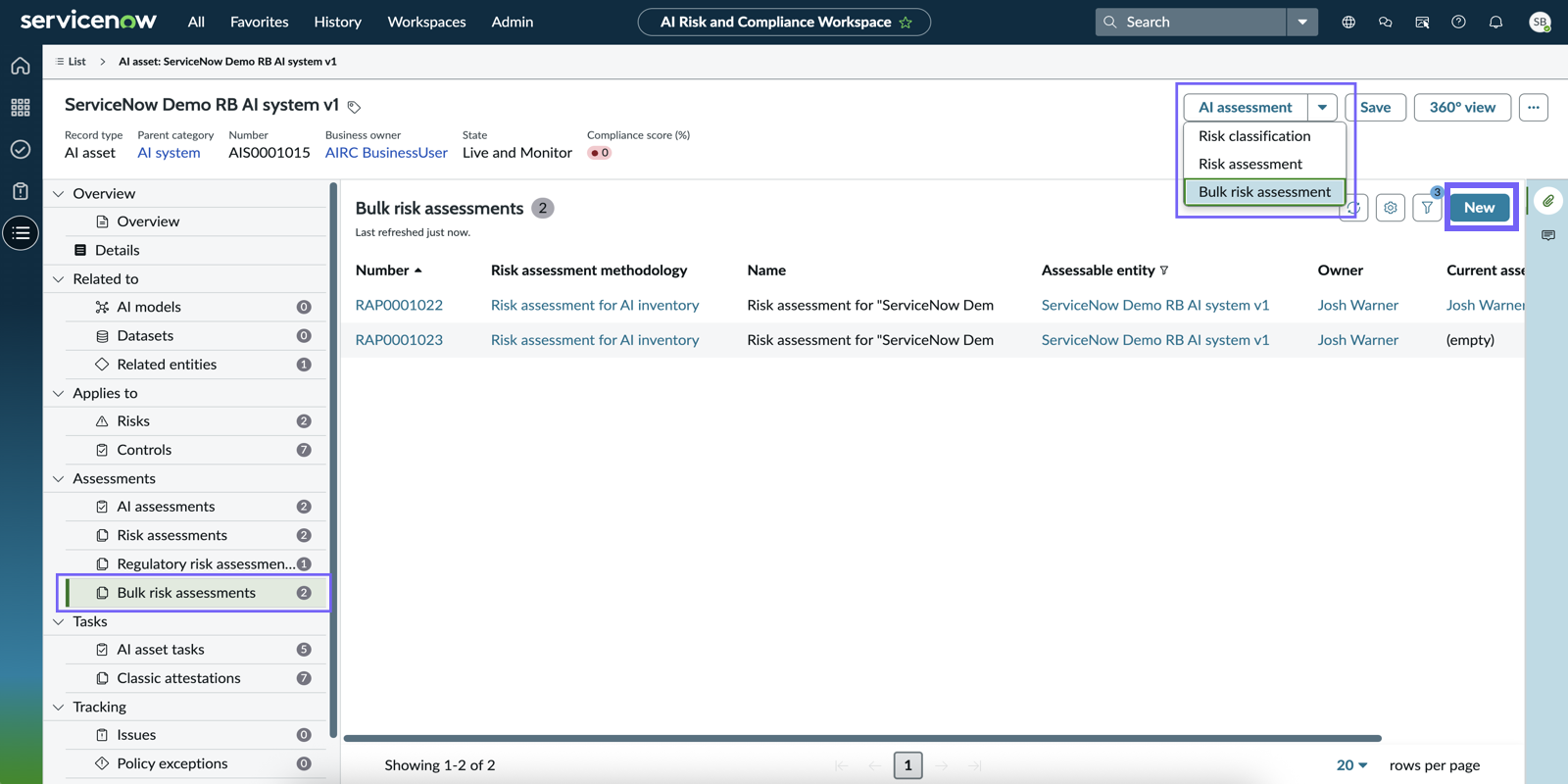Click the globe icon in header

click(1348, 22)
